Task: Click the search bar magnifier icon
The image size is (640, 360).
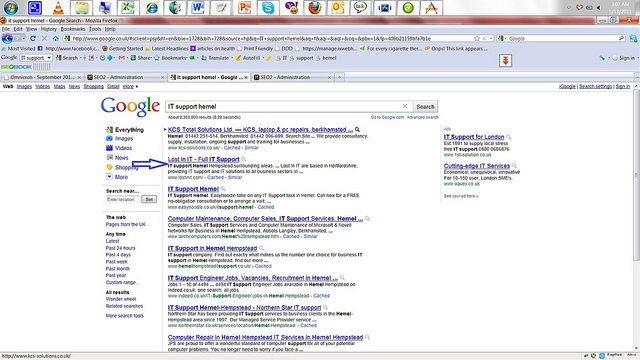Action: [x=621, y=38]
